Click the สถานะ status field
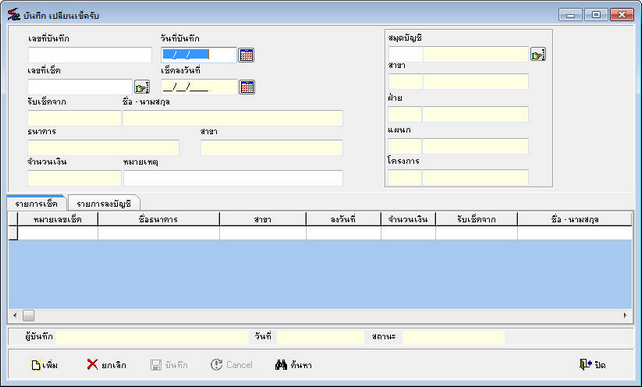Image resolution: width=642 pixels, height=387 pixels. [x=454, y=337]
